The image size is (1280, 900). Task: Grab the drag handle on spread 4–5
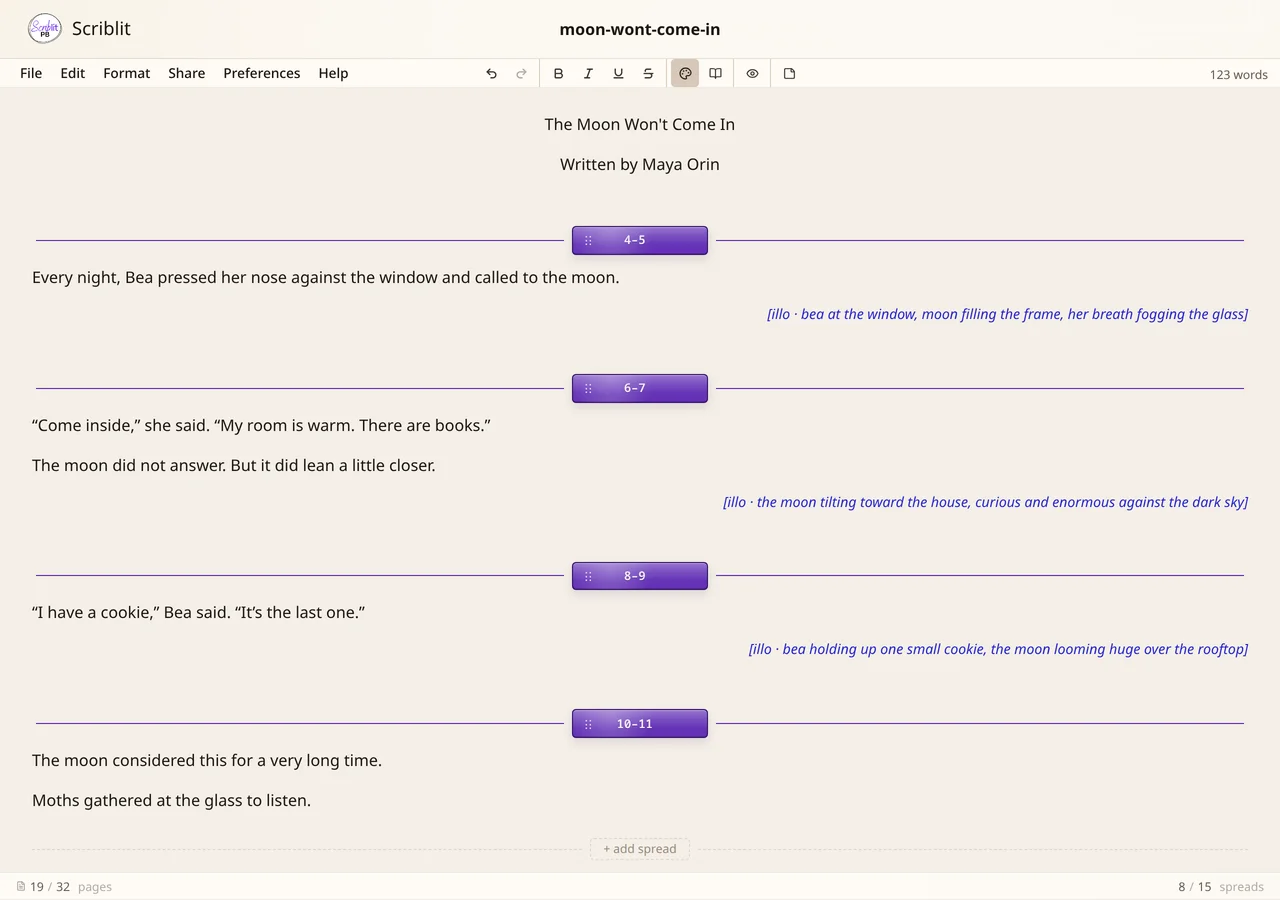coord(588,240)
